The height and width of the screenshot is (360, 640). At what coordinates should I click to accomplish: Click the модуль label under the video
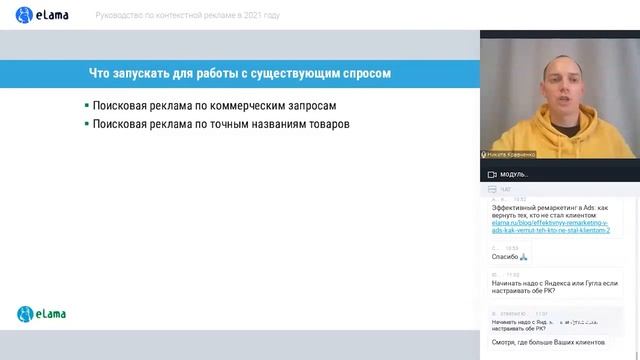point(514,175)
